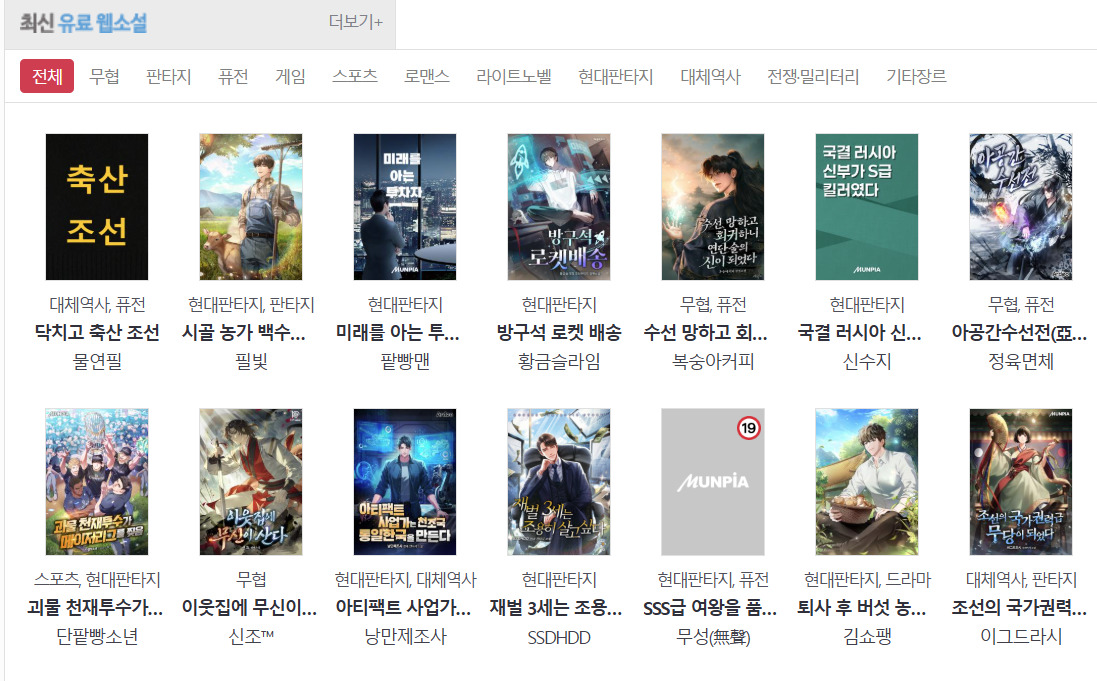This screenshot has width=1097, height=681.
Task: Open the 미래를 아는 투자자 cover
Action: point(405,207)
